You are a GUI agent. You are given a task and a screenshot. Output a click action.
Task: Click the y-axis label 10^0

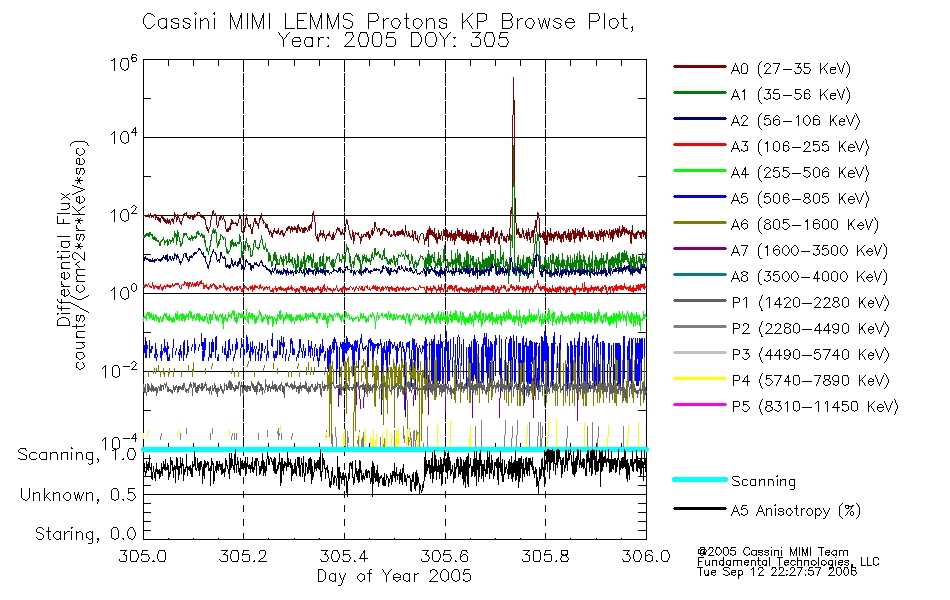(x=124, y=292)
